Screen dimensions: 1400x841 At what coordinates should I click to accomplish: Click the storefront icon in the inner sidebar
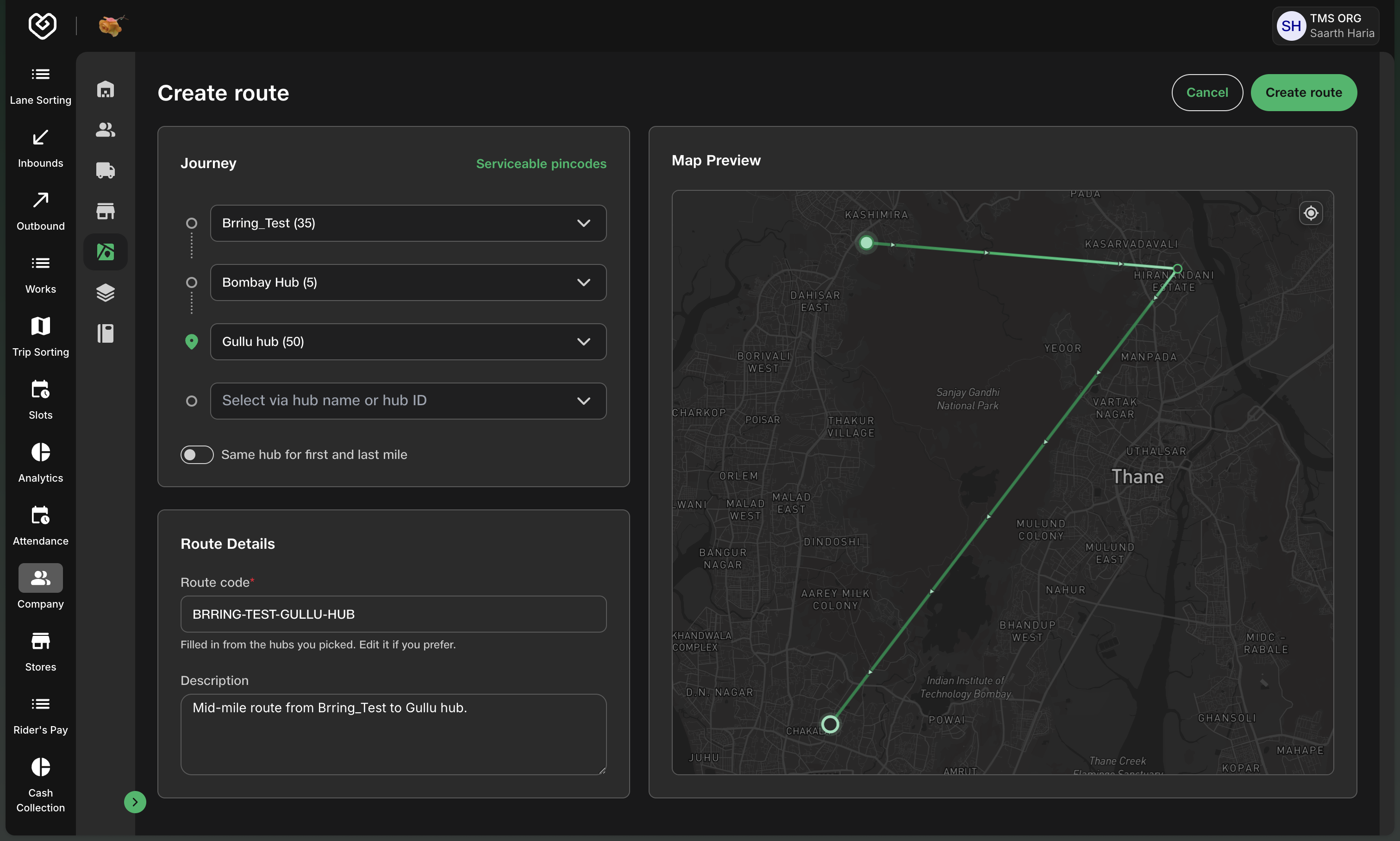[x=106, y=211]
